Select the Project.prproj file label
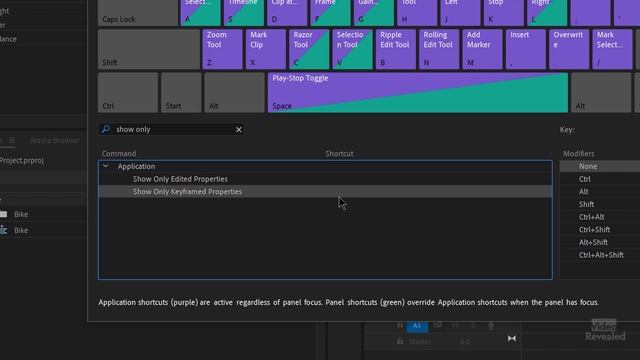Screen dimensions: 640x360 tap(22, 160)
